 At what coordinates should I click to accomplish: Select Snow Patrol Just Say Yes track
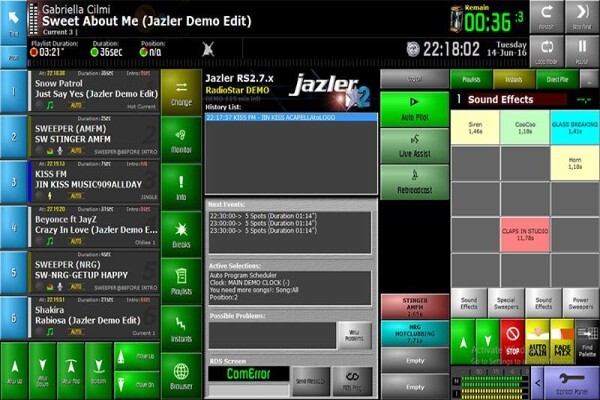[94, 91]
